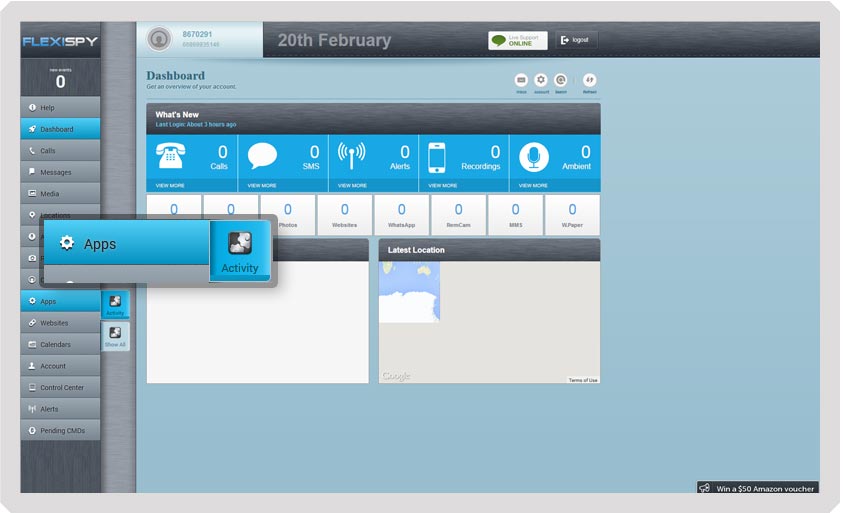
Task: Open Pending CMDs in the sidebar
Action: tap(60, 430)
